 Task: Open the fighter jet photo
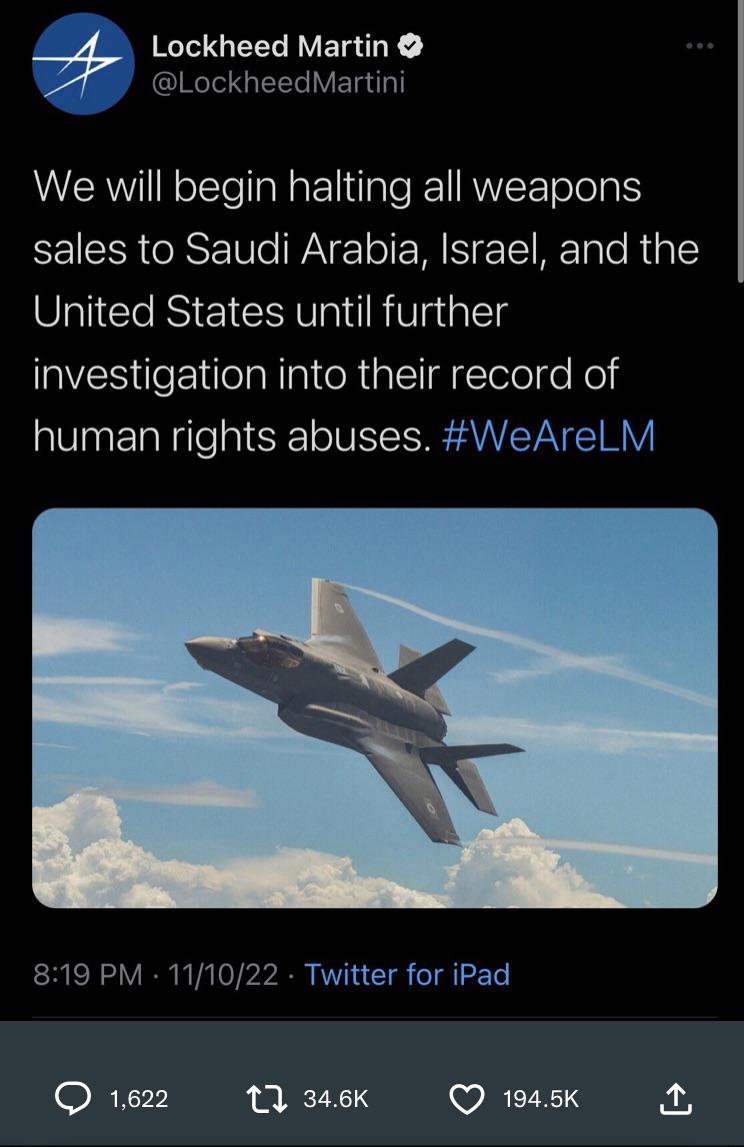374,707
